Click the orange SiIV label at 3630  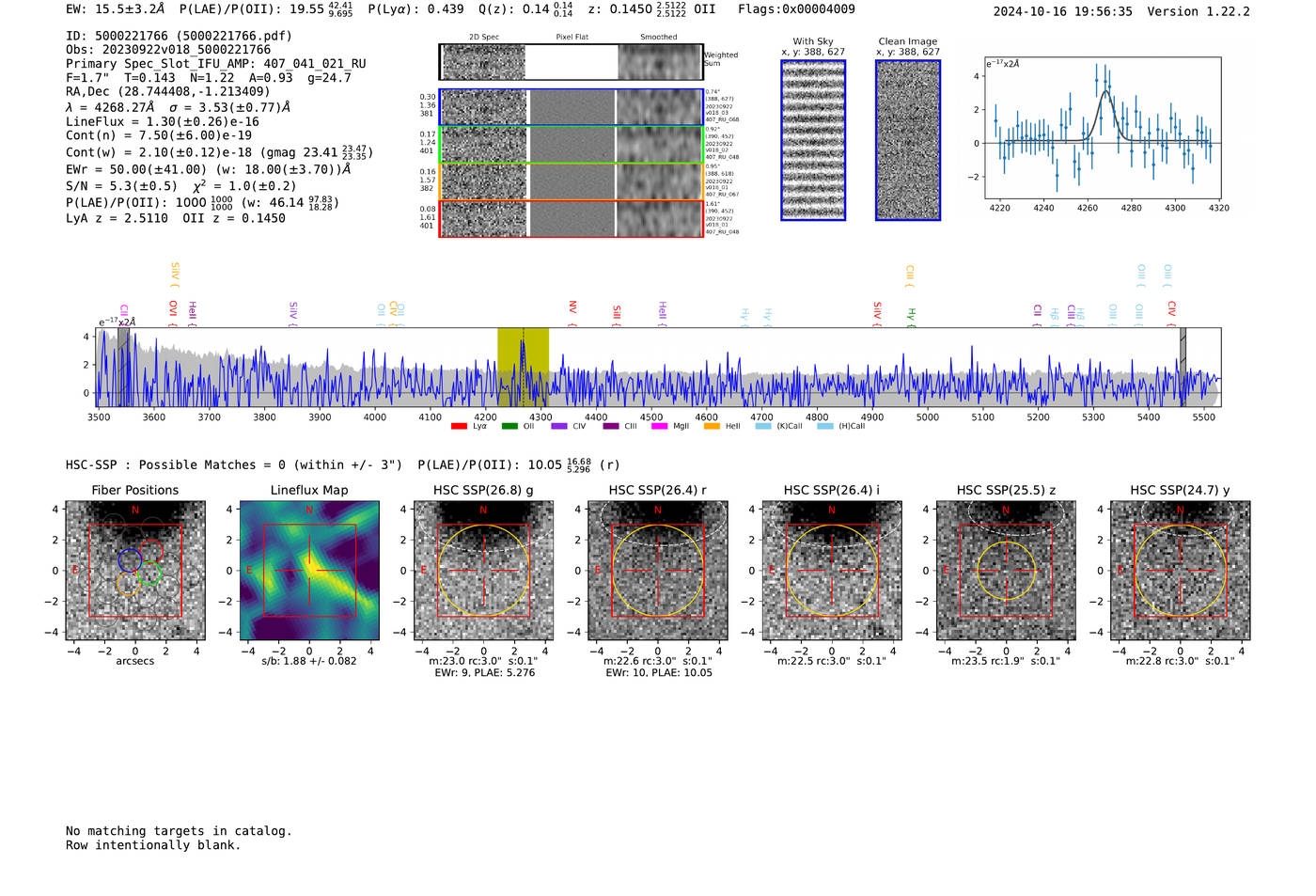click(175, 275)
